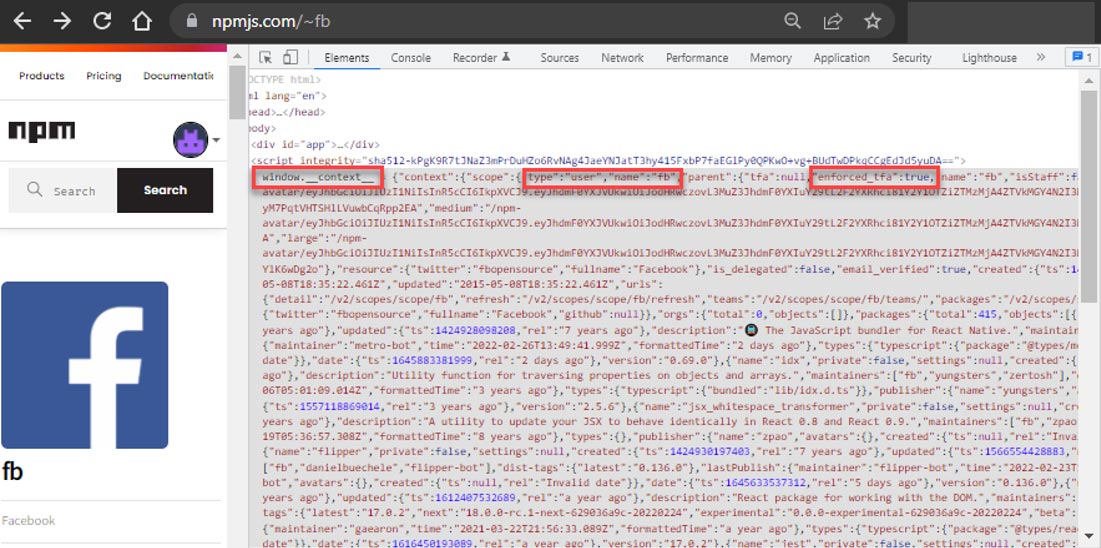1101x548 pixels.
Task: Show more DevTools tabs with chevrons
Action: click(x=1041, y=58)
